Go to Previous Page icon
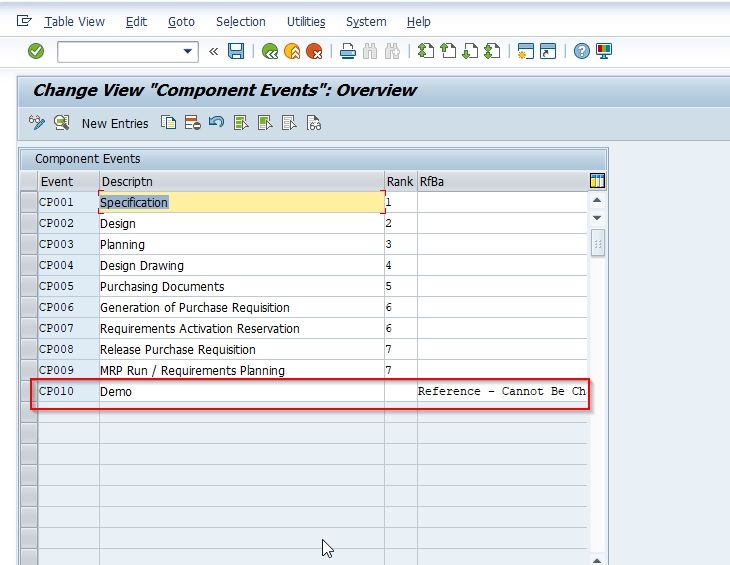The image size is (730, 565). 448,51
